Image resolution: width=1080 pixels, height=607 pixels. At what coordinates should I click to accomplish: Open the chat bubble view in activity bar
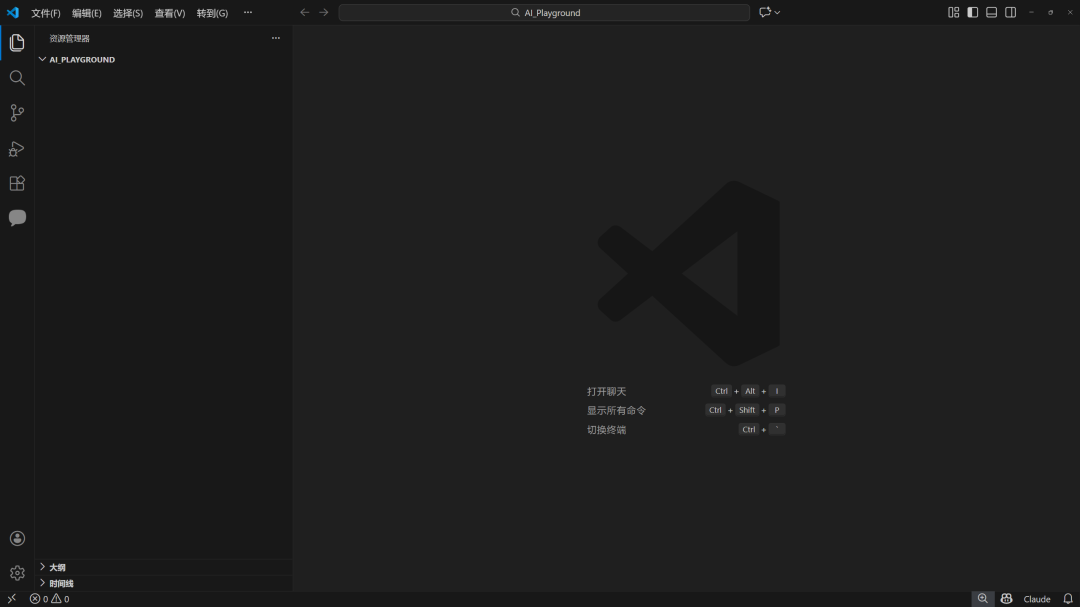[17, 218]
